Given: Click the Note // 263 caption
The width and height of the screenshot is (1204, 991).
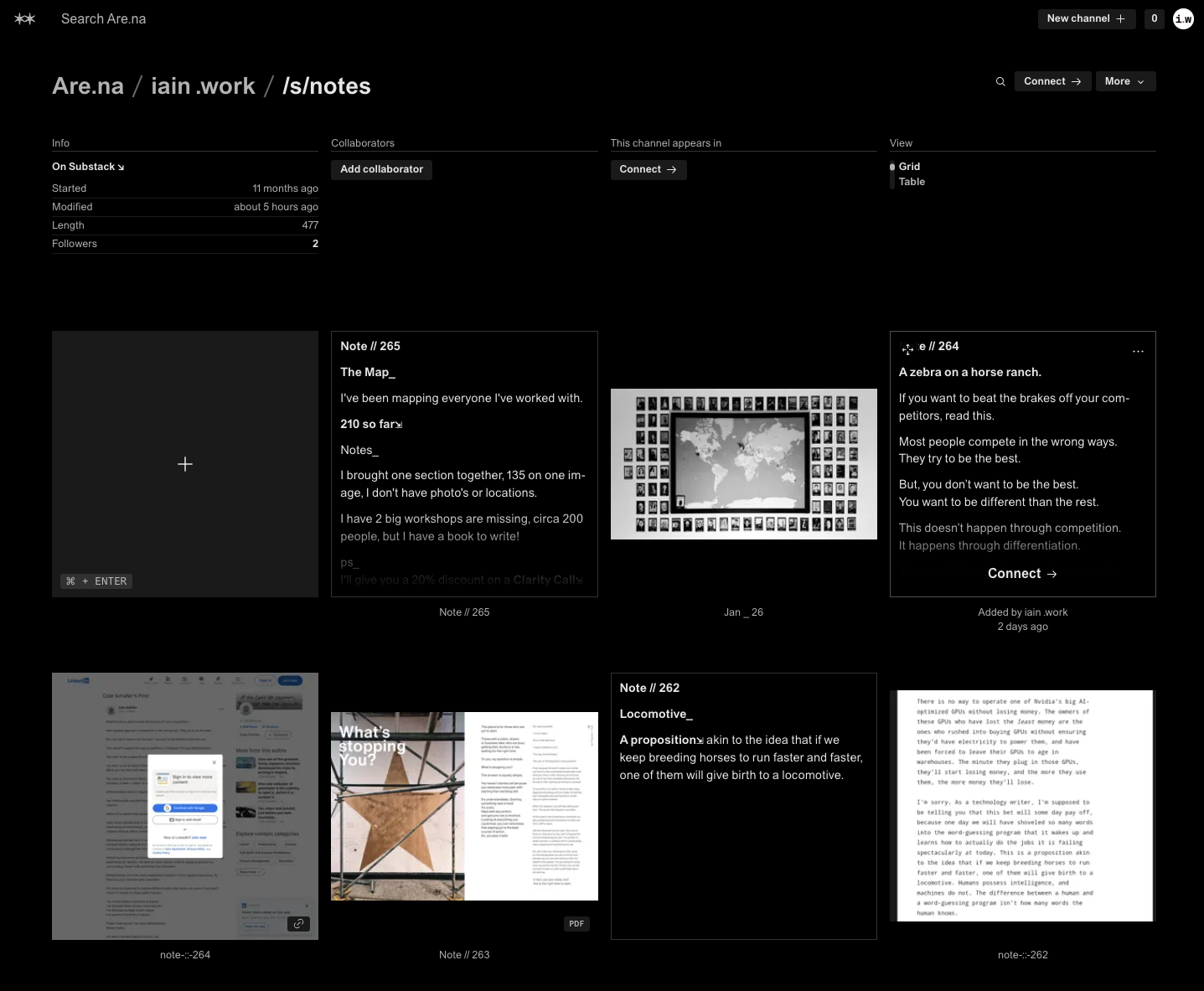Looking at the screenshot, I should (464, 955).
